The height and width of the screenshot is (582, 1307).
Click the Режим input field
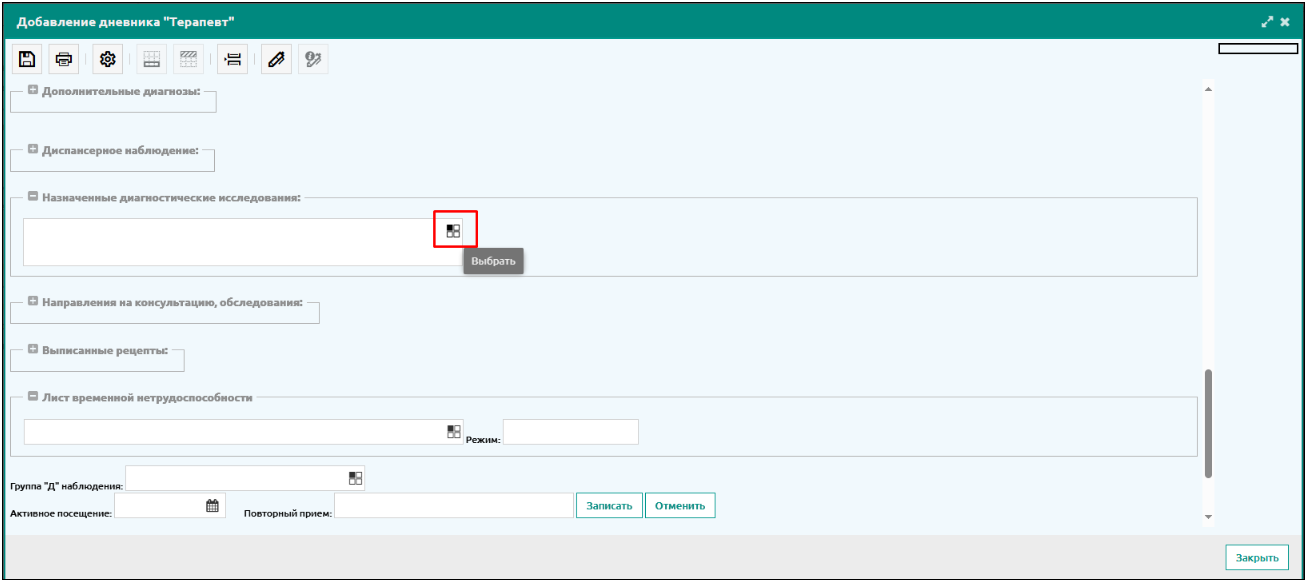pos(570,432)
